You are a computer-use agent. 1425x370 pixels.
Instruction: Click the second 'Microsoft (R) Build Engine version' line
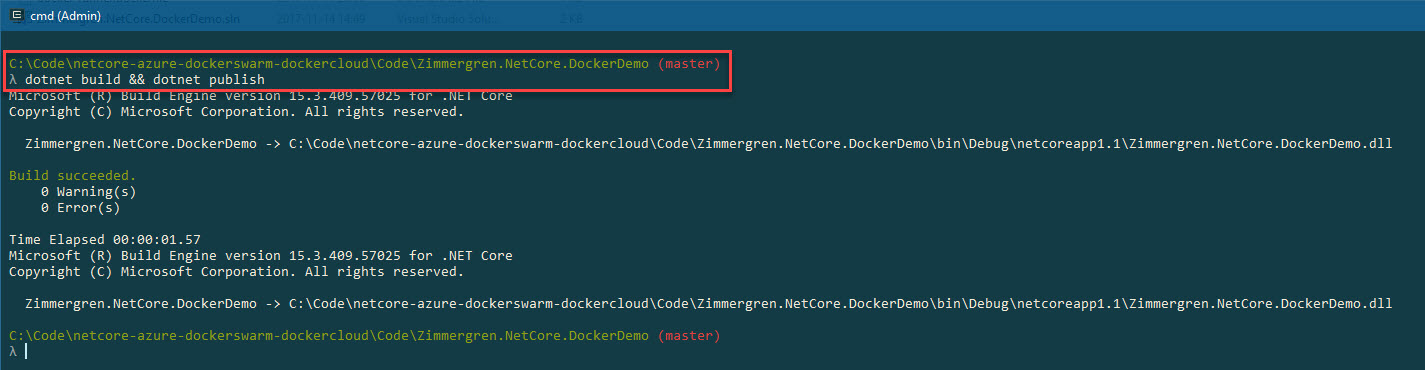260,256
